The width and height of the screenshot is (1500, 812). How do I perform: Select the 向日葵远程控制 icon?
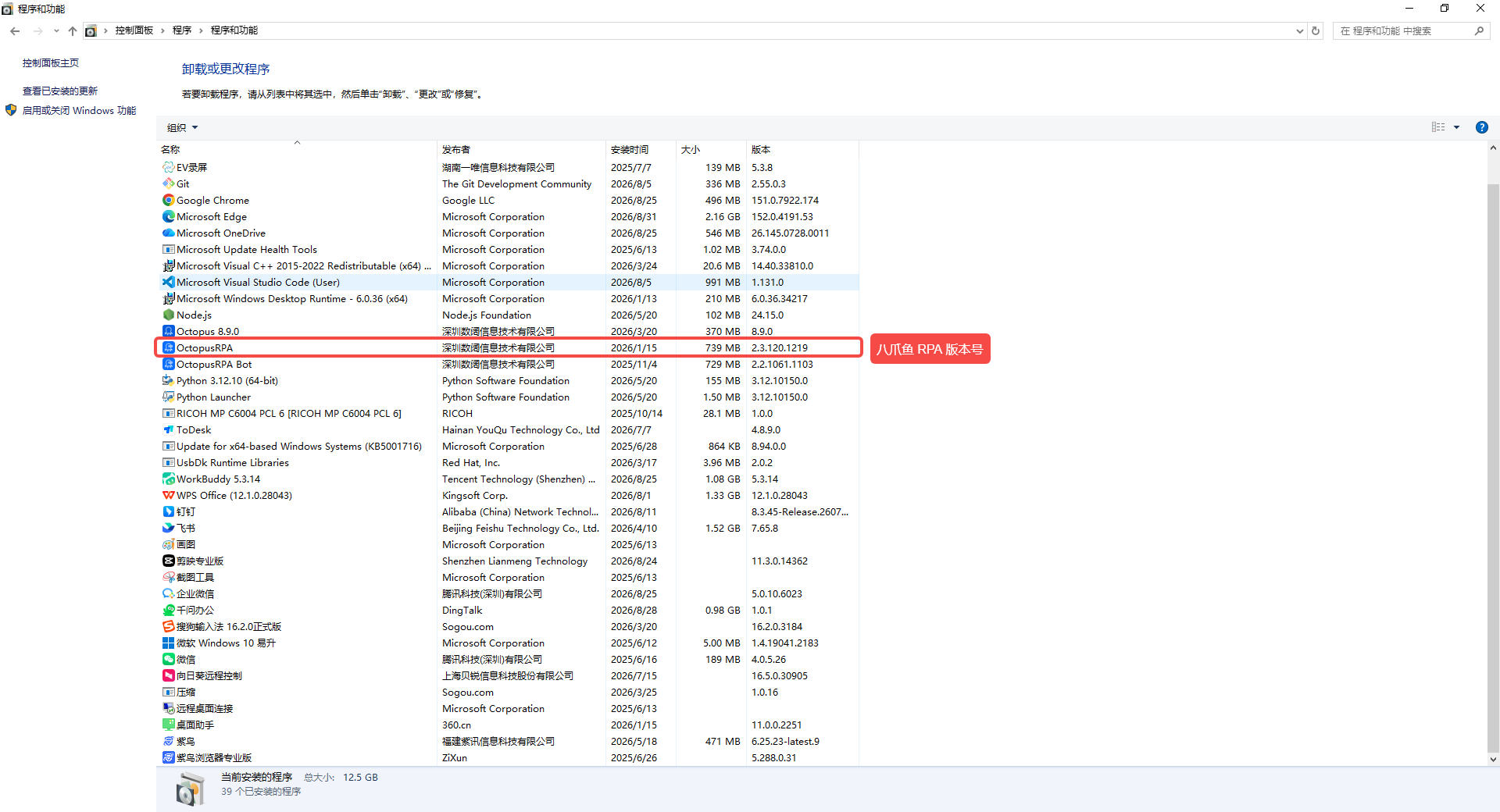tap(168, 675)
